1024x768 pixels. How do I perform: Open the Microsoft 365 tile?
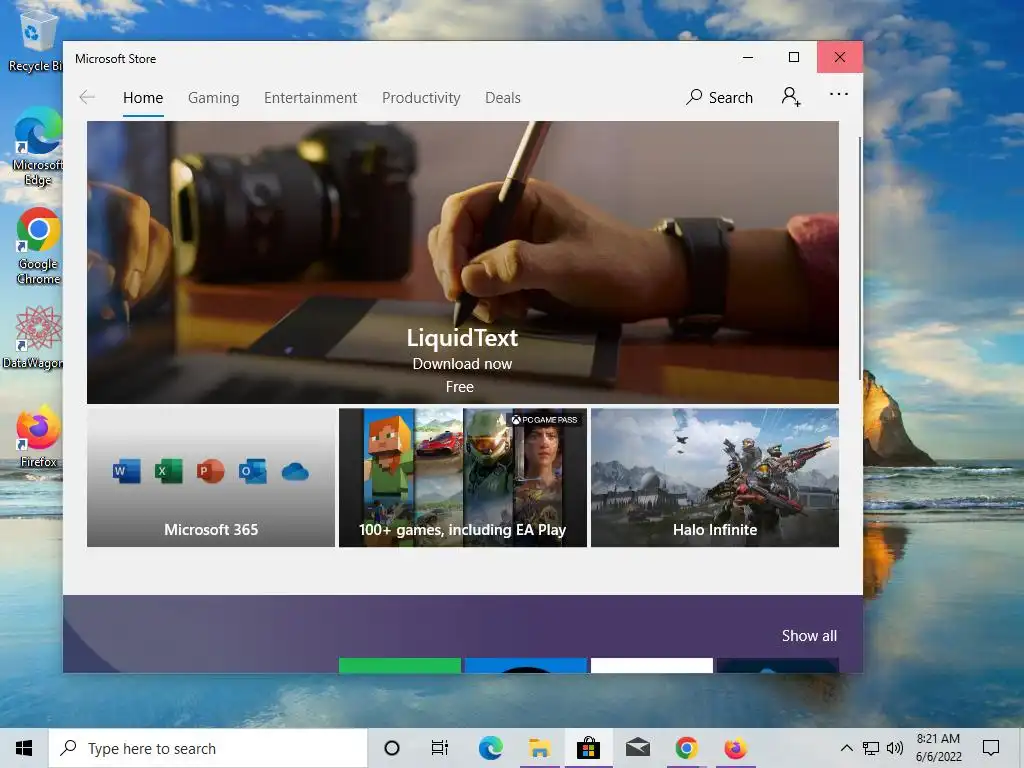[211, 477]
